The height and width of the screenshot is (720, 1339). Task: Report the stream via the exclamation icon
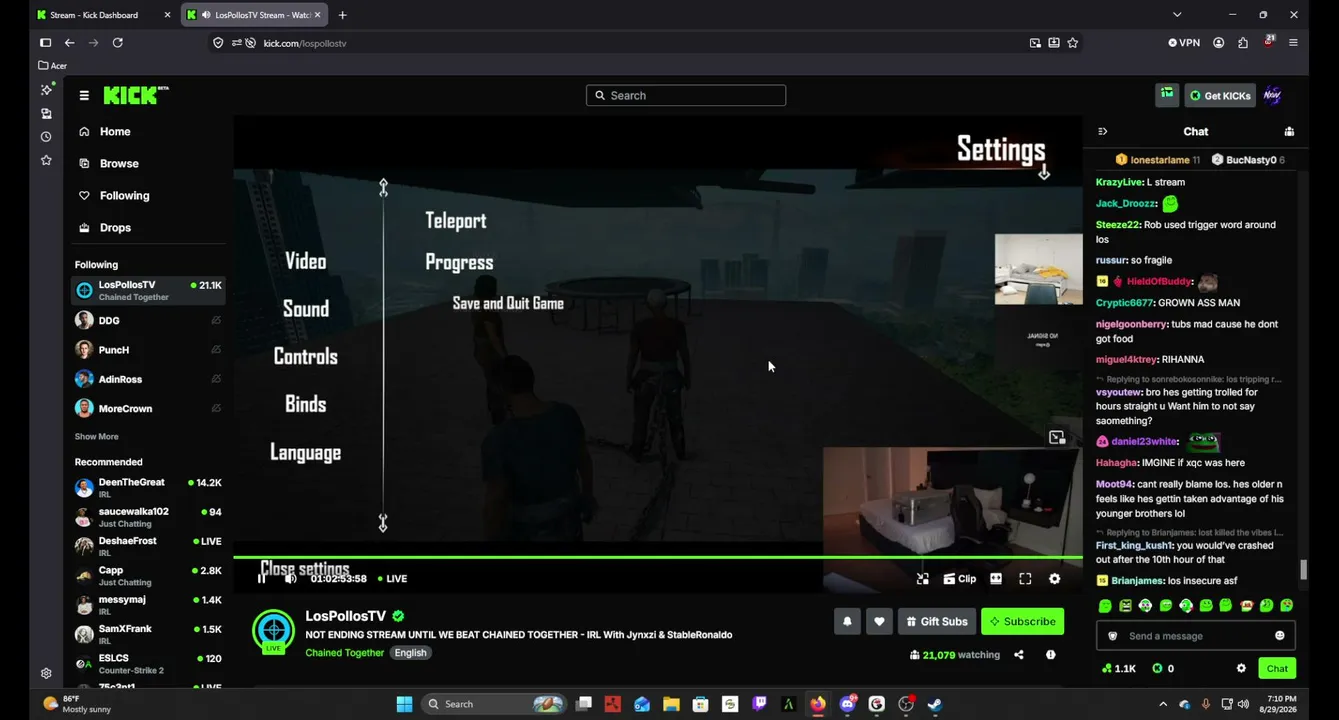pos(1050,655)
